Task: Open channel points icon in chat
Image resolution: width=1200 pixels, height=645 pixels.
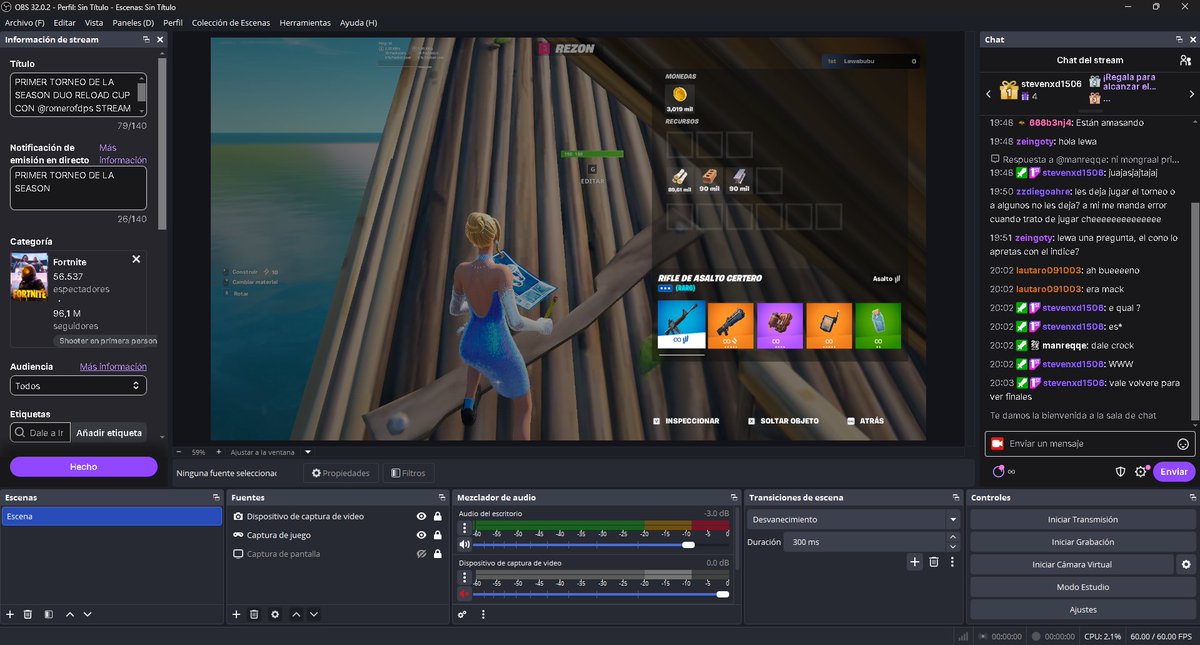Action: pos(998,472)
